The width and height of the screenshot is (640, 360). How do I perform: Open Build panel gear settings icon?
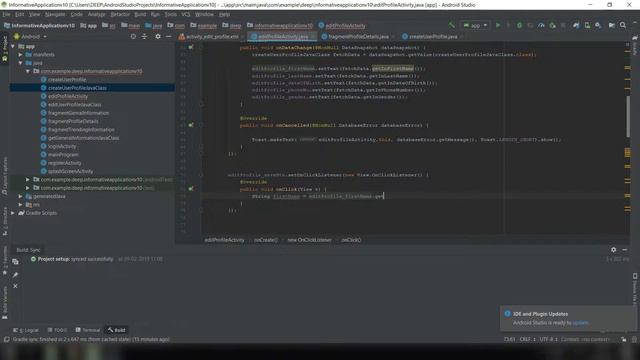click(613, 249)
